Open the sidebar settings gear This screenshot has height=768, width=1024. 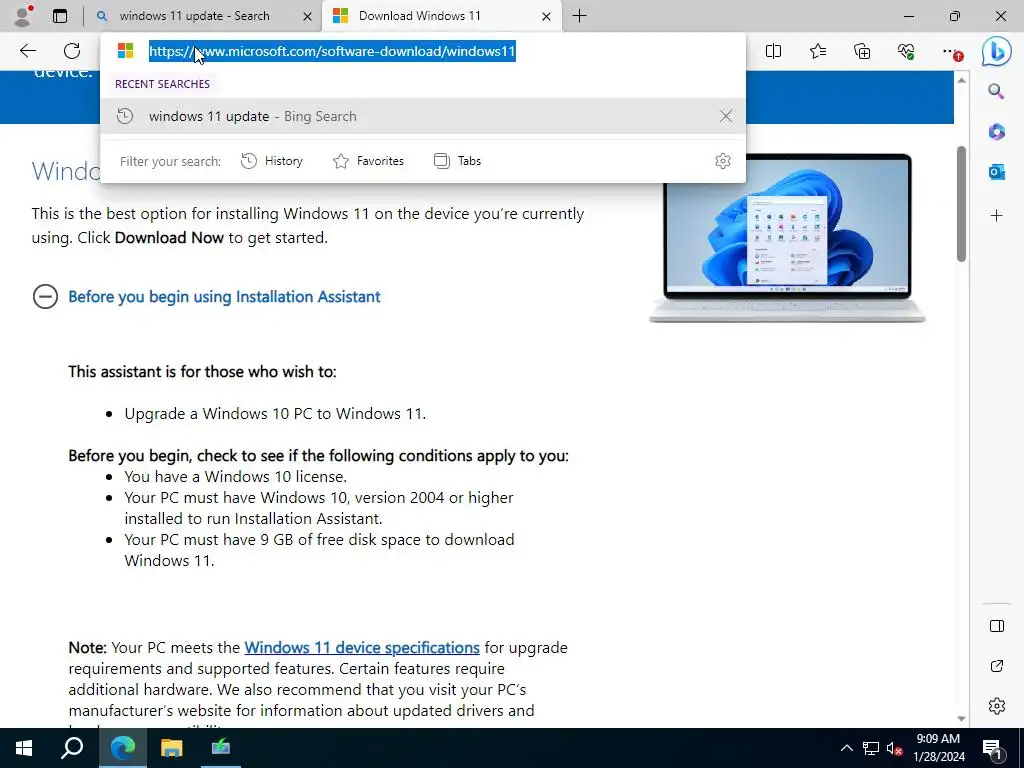(997, 706)
